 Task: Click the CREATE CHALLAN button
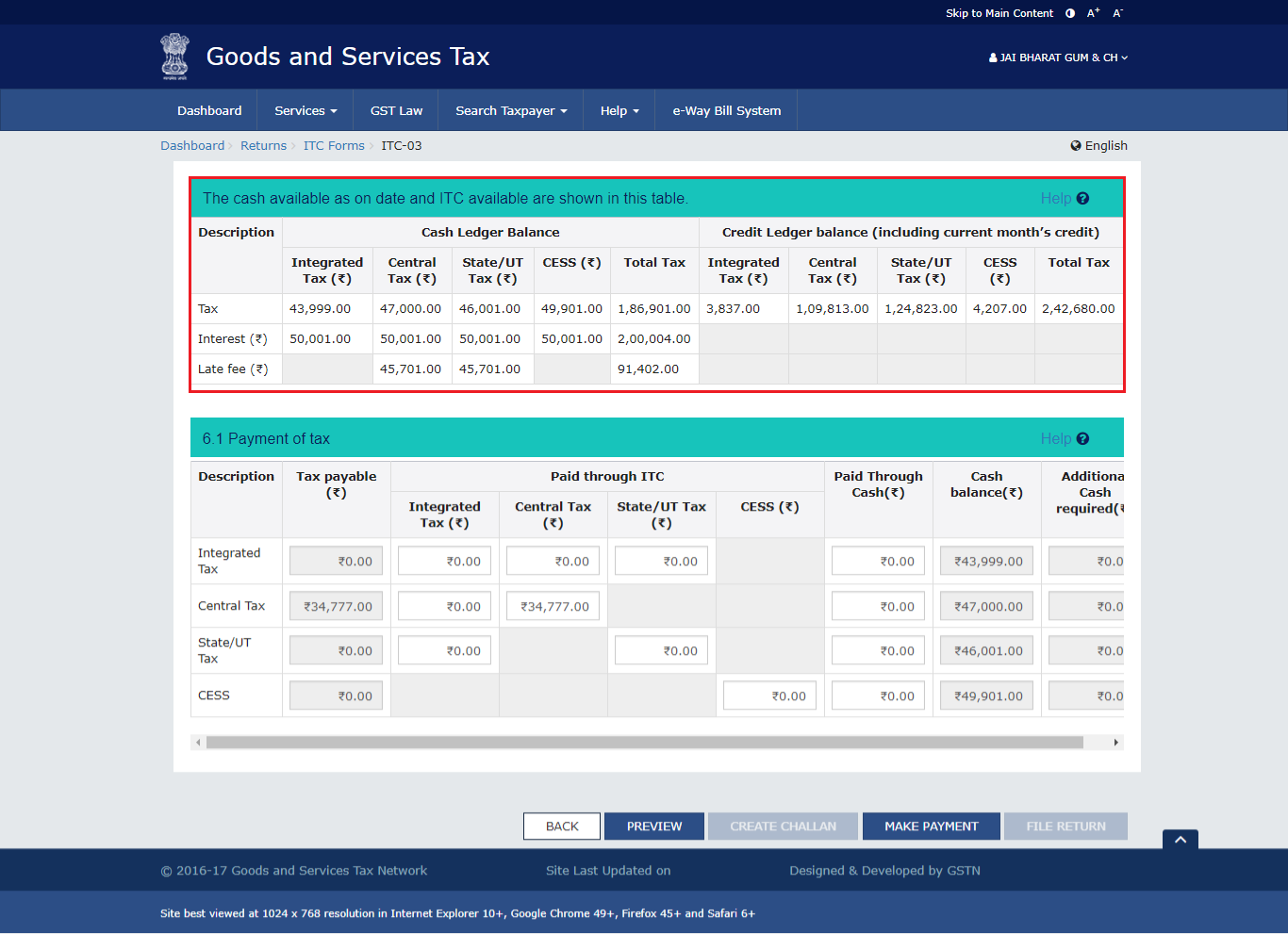783,827
